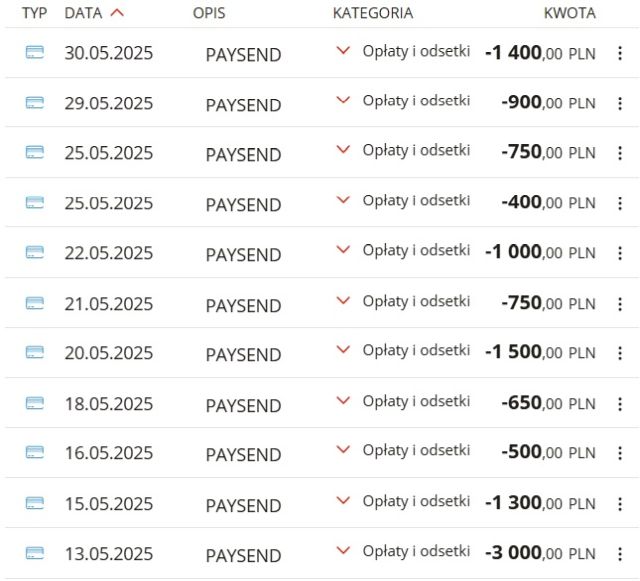Click card type icon on 22.05.2025 row
The image size is (640, 581).
tap(35, 252)
